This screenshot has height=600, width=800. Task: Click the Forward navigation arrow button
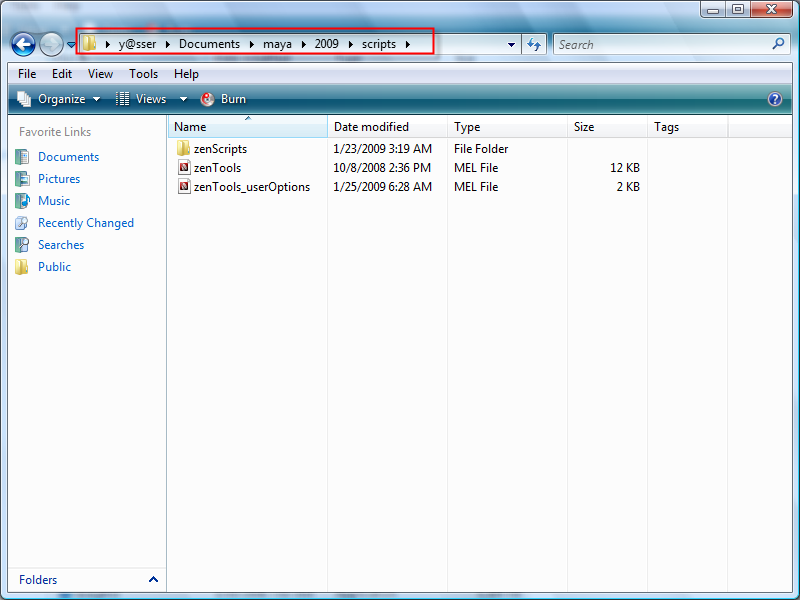[52, 44]
